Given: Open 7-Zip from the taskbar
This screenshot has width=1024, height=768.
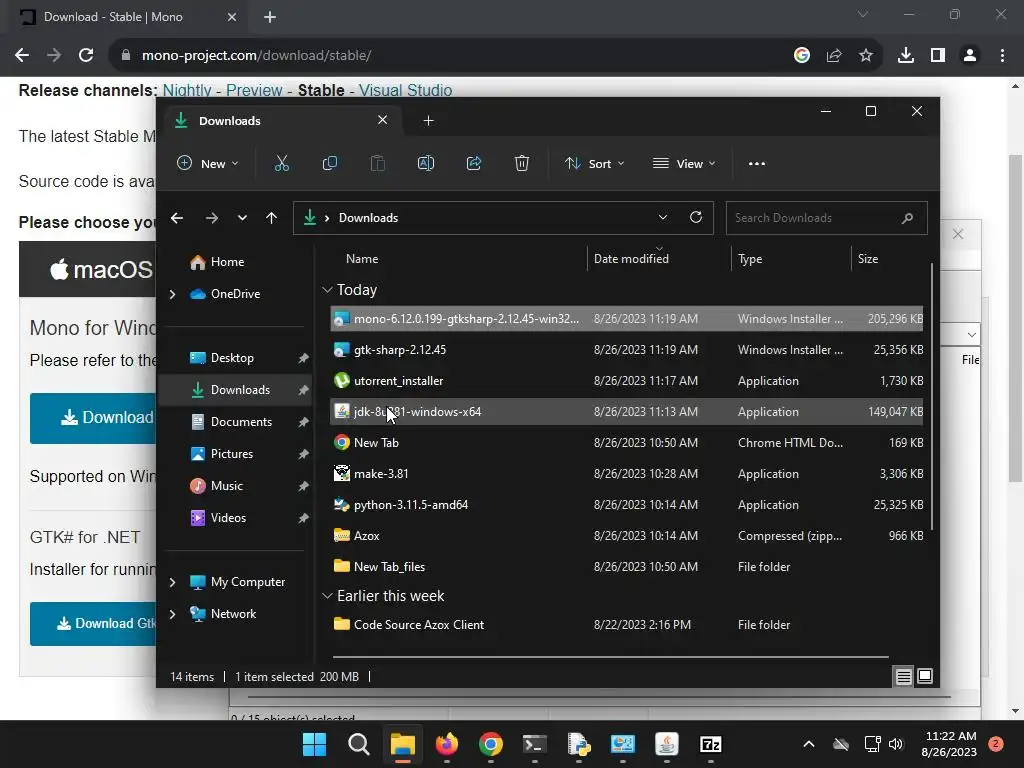Looking at the screenshot, I should (x=711, y=744).
